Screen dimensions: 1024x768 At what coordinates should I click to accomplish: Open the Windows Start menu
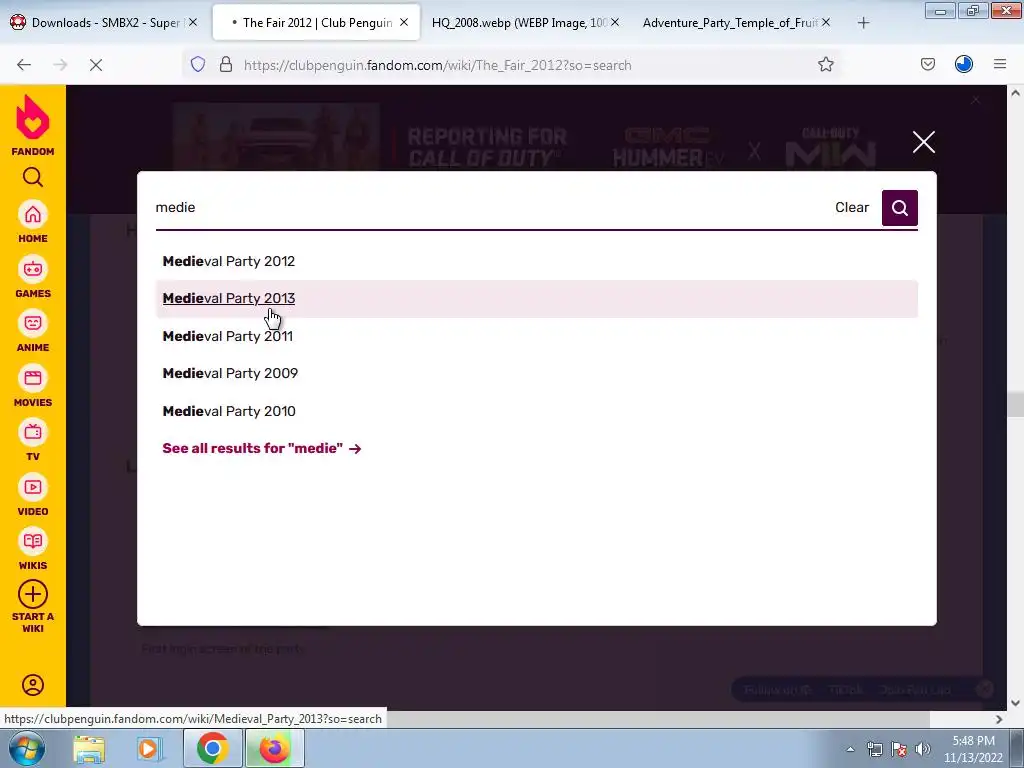(x=26, y=748)
